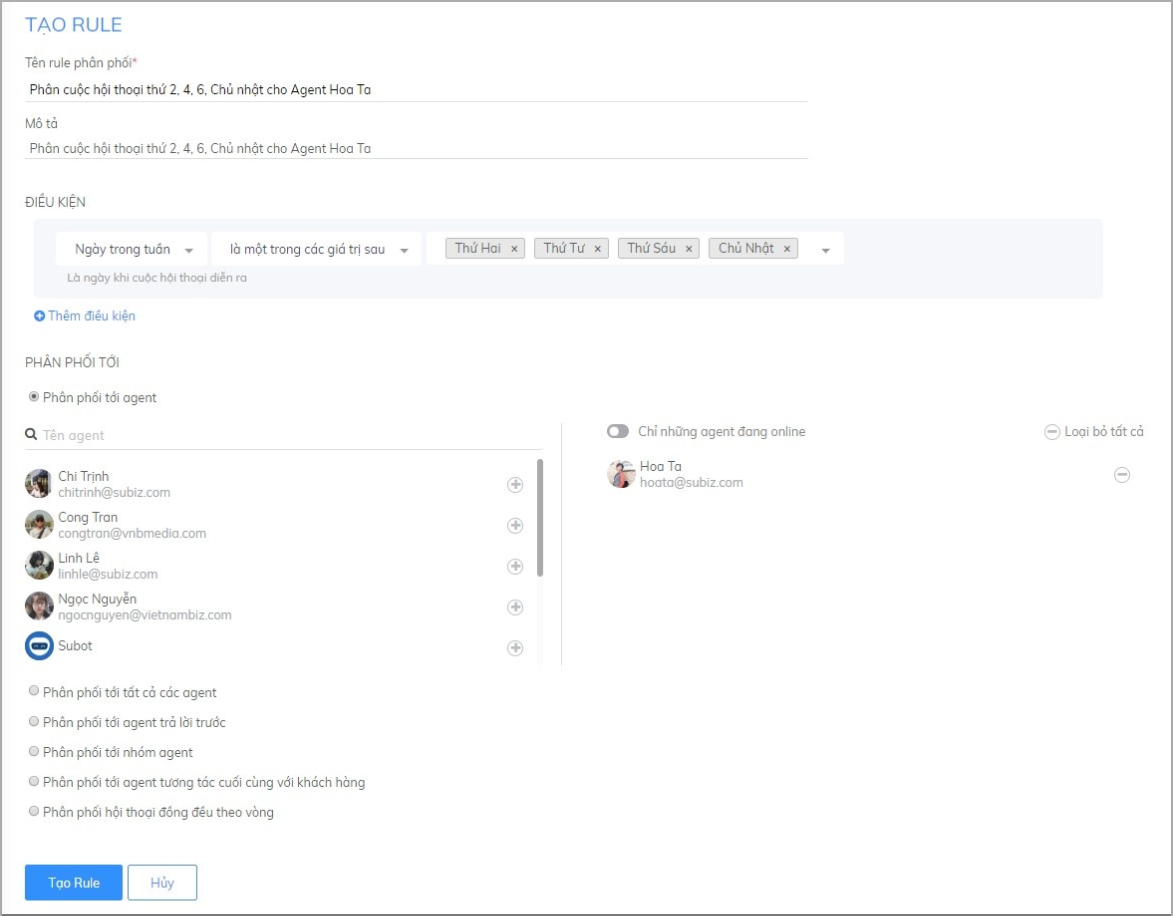Screen dimensions: 1173x916
Task: Add Ngọc Nguyễn using plus icon
Action: coord(515,607)
